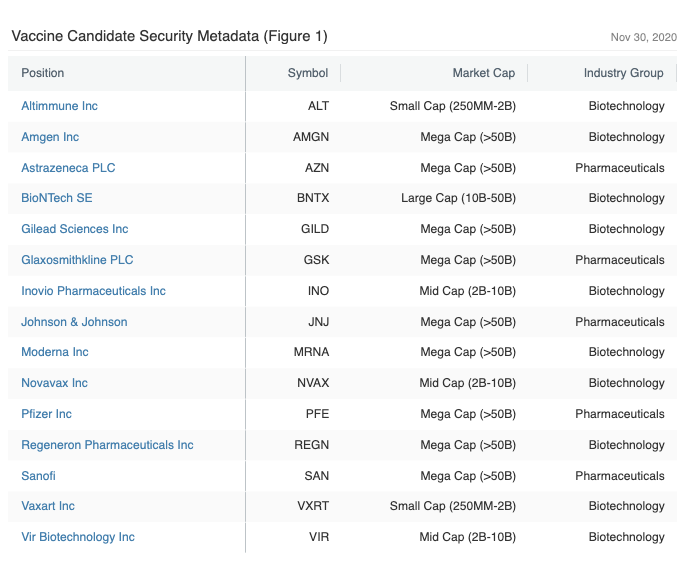Open the Amgen Inc link
This screenshot has width=681, height=569.
click(50, 137)
